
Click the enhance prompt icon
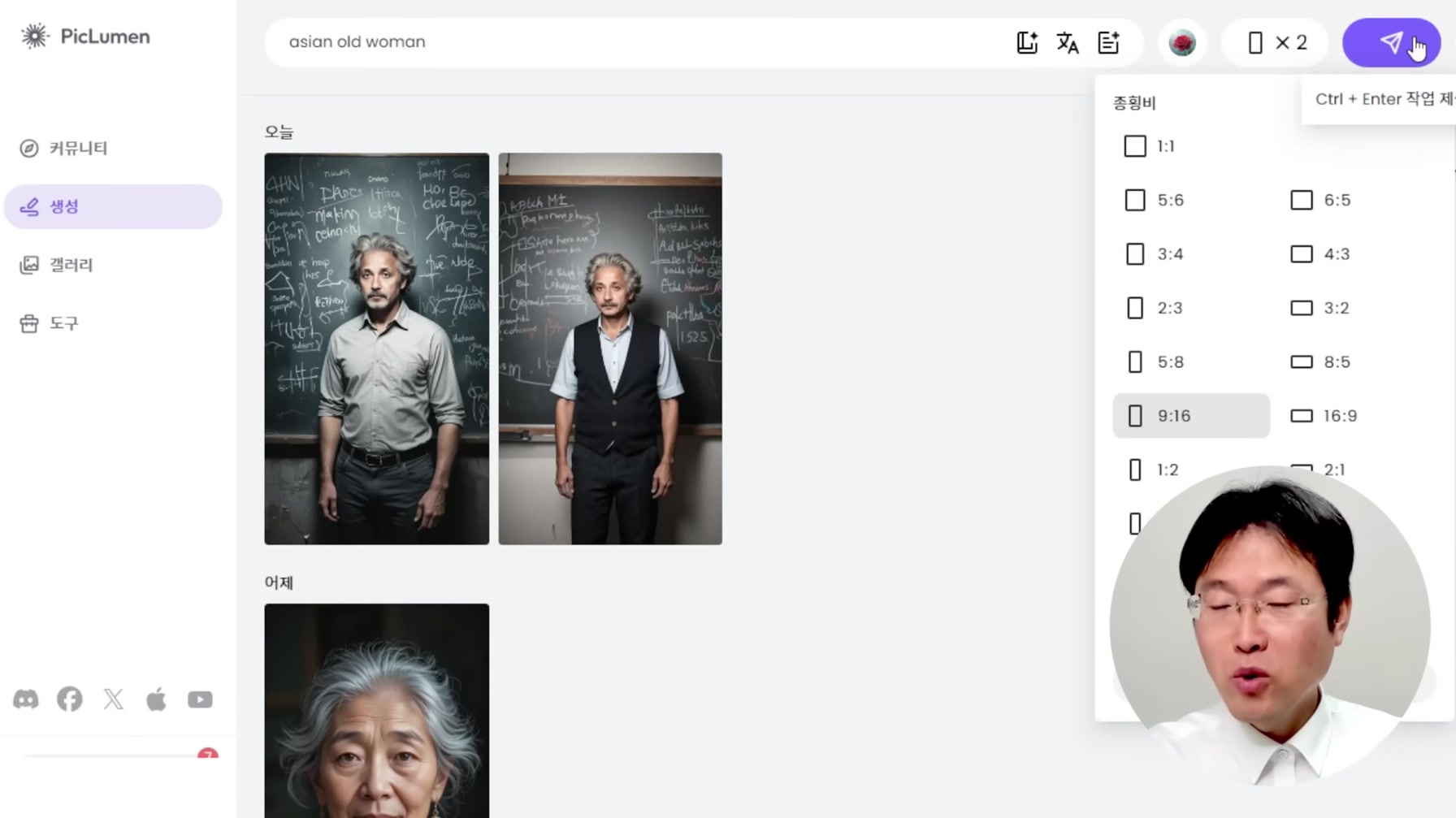[x=1109, y=42]
